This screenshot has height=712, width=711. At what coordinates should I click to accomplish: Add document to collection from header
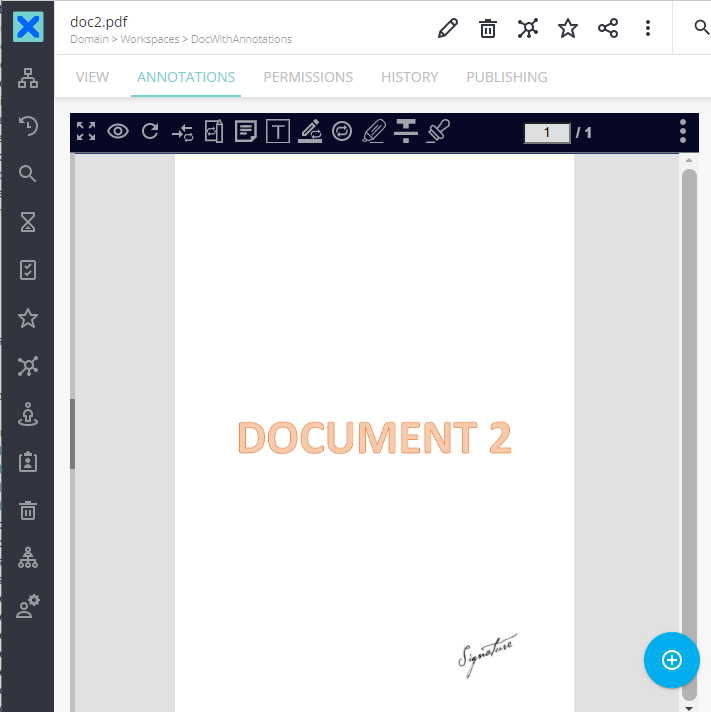coord(528,28)
